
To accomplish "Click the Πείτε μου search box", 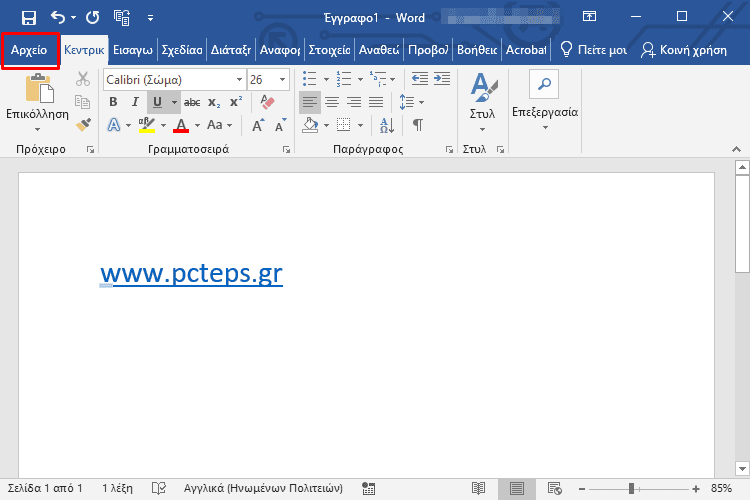I will pos(593,50).
